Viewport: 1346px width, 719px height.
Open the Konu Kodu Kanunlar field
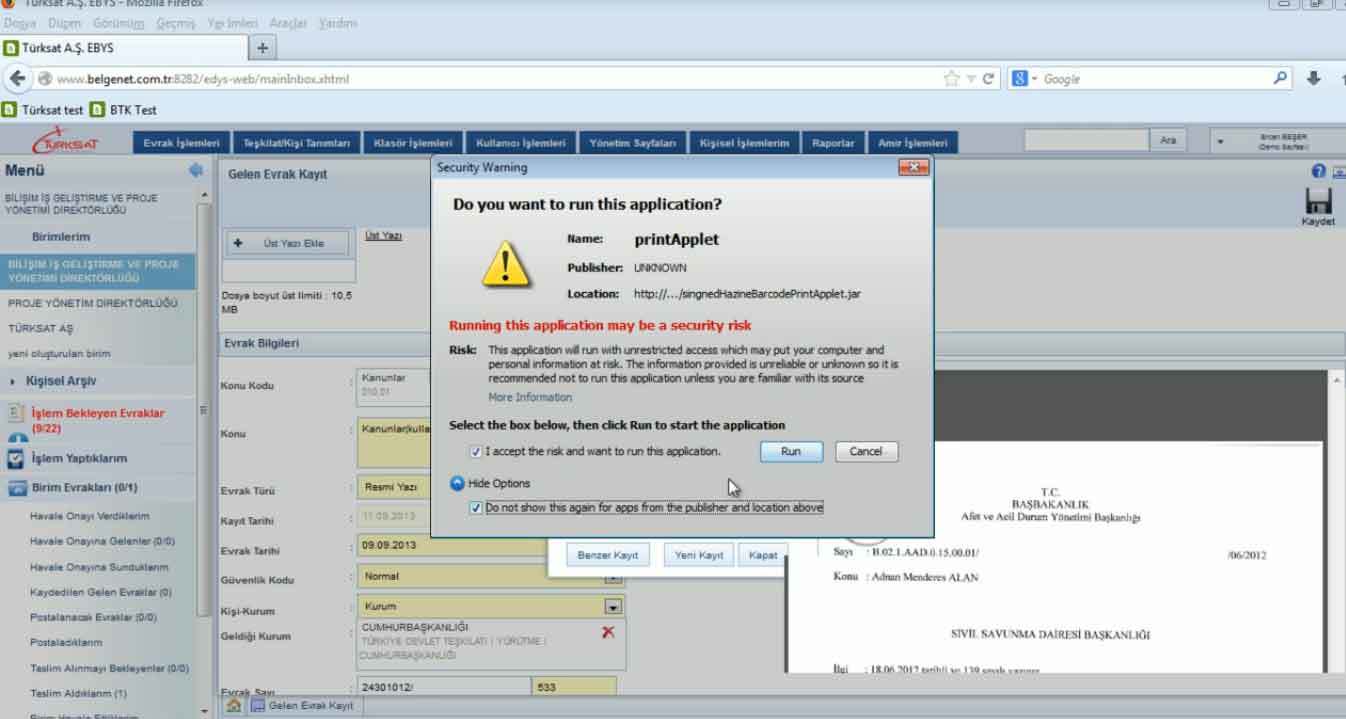point(395,385)
